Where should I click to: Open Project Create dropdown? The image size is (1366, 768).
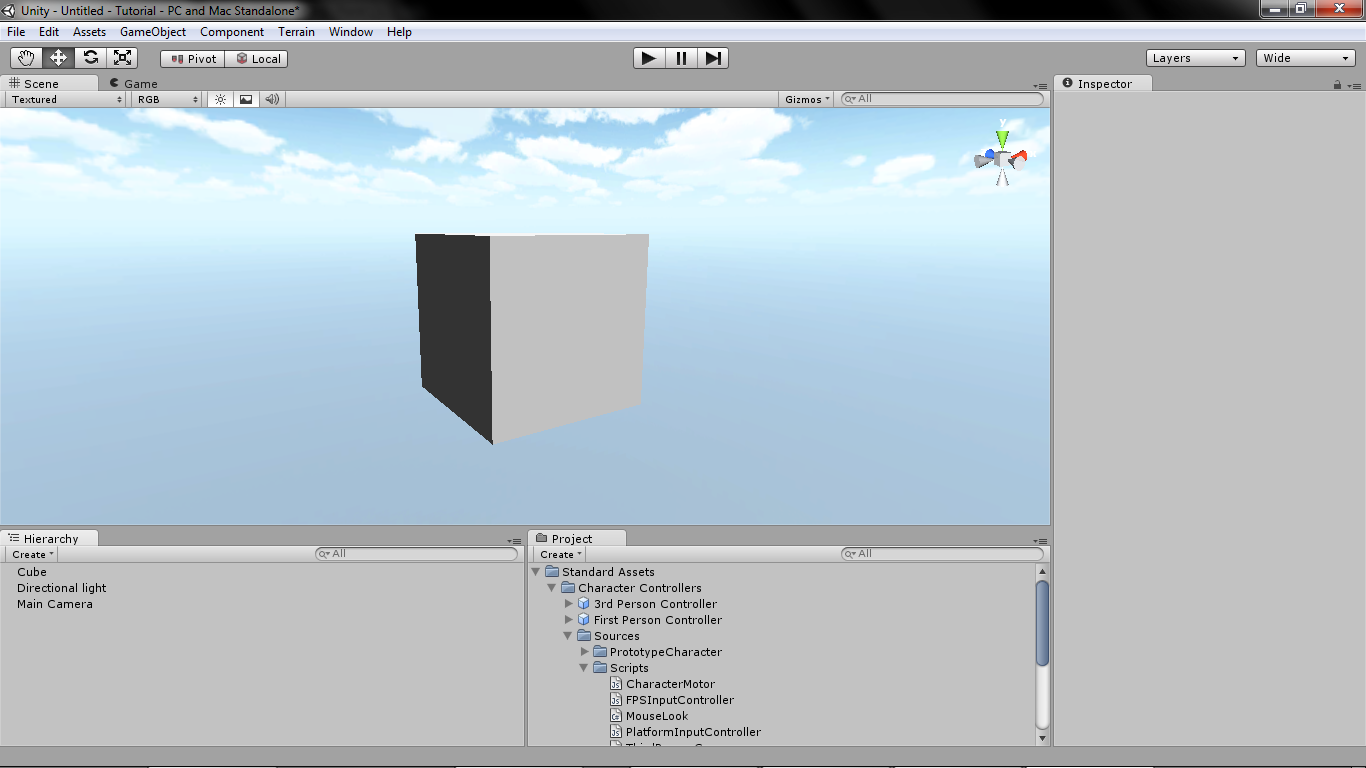click(560, 554)
